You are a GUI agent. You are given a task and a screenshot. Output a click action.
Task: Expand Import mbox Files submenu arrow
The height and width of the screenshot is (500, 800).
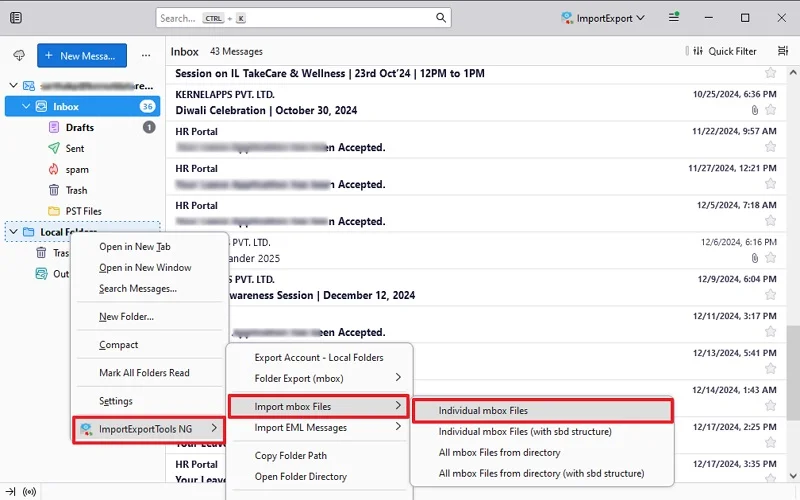click(x=398, y=406)
